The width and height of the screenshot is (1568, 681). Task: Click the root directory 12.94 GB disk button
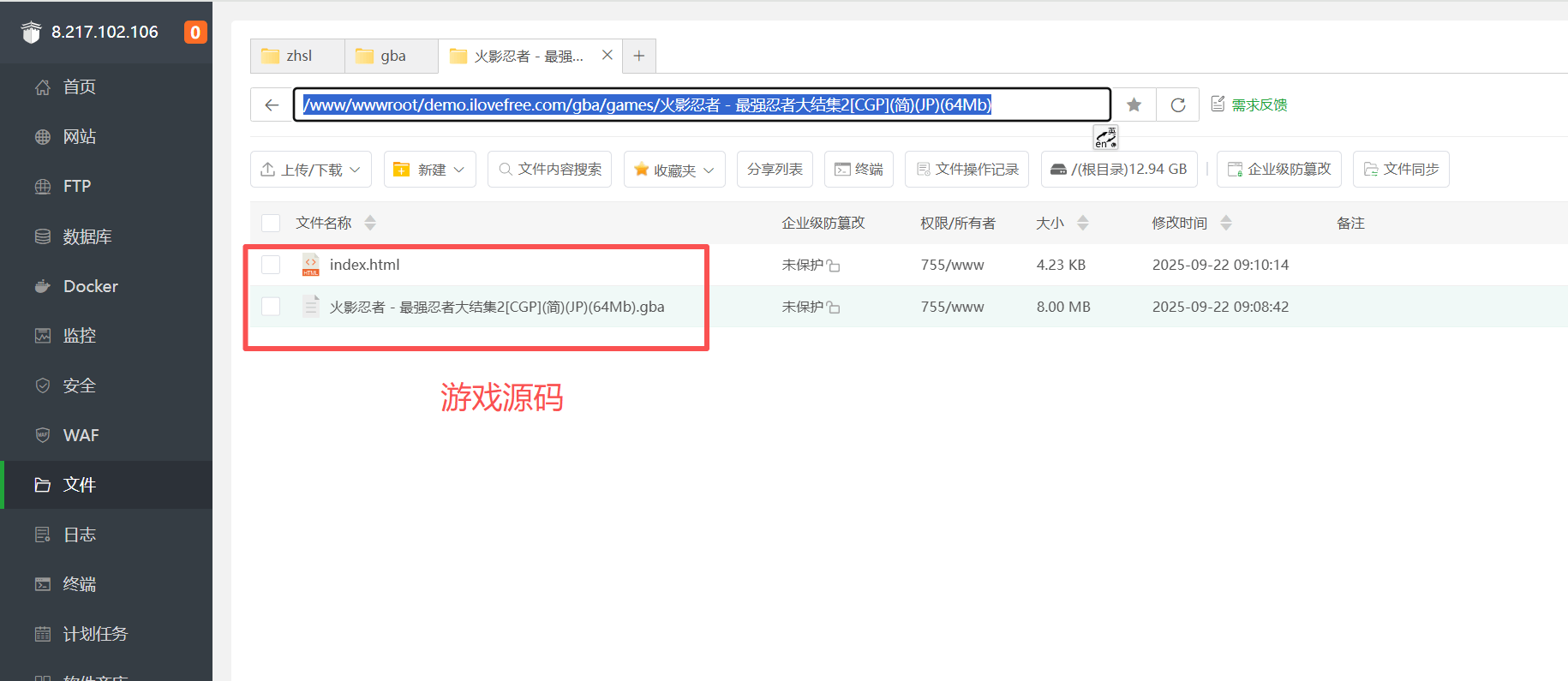coord(1119,170)
